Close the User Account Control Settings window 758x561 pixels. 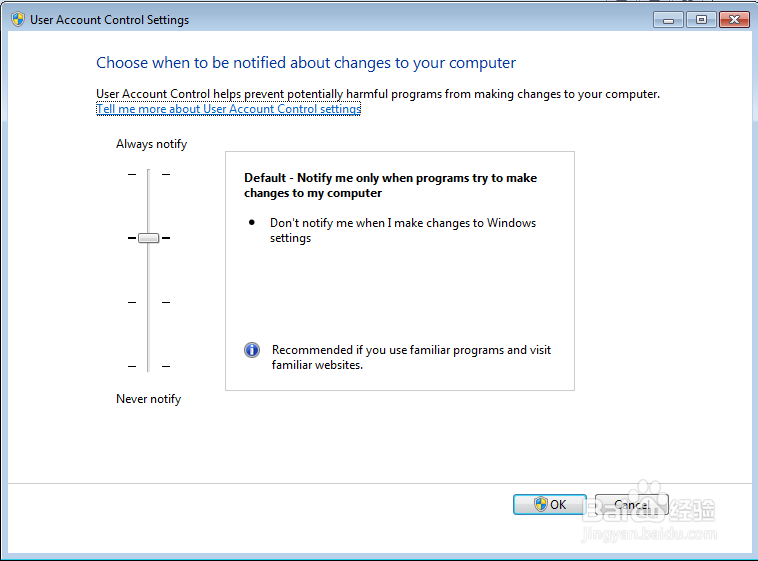[734, 20]
